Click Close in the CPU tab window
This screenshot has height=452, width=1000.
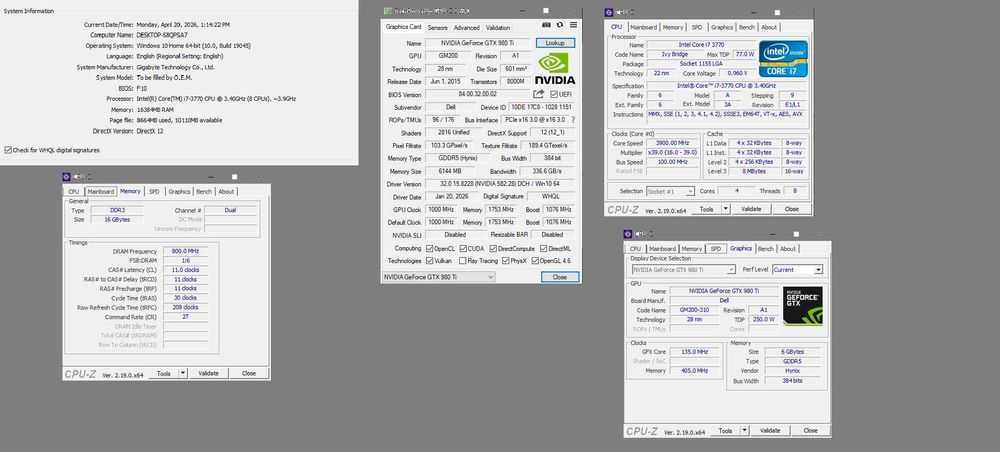[x=791, y=208]
